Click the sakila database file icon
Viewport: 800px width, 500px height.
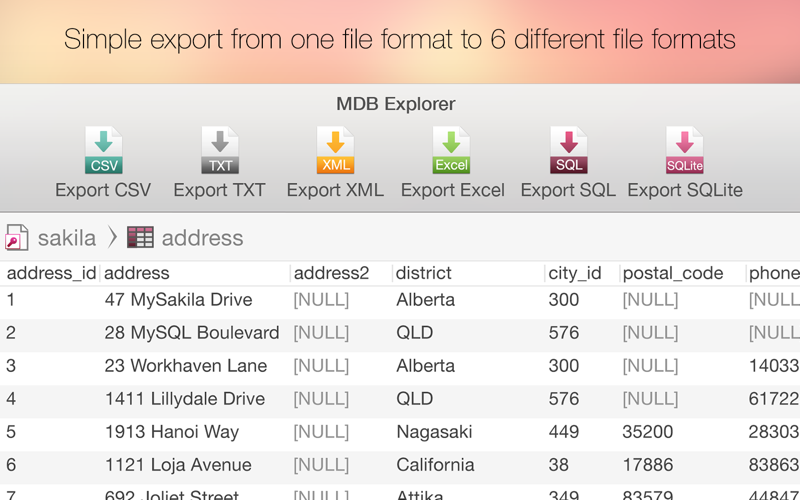[x=16, y=238]
